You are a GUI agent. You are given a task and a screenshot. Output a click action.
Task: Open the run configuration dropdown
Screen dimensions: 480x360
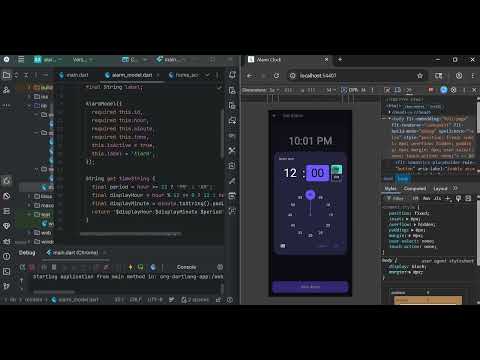coord(170,60)
